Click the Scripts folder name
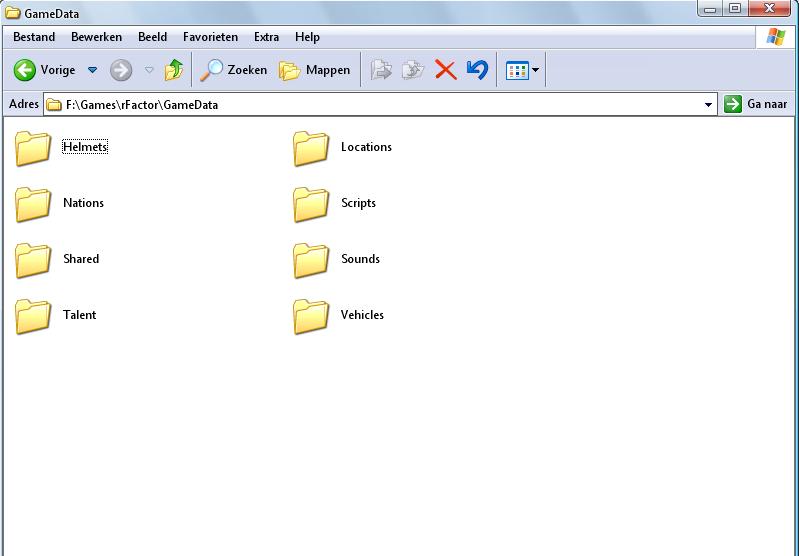Image resolution: width=799 pixels, height=556 pixels. click(x=358, y=203)
